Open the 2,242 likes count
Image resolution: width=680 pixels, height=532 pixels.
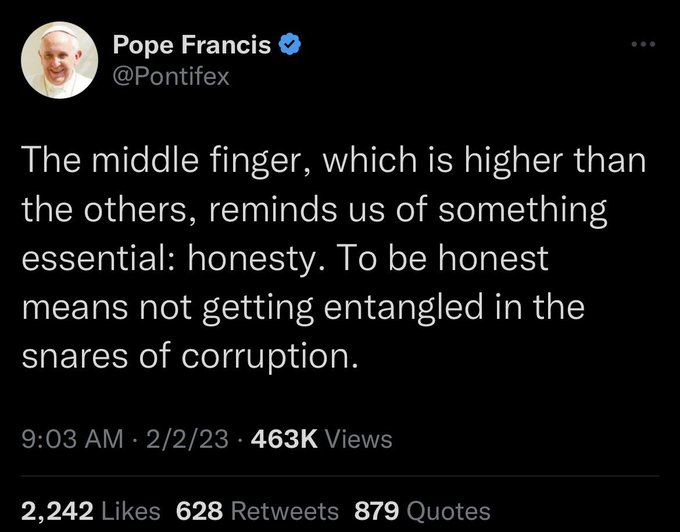pyautogui.click(x=57, y=511)
